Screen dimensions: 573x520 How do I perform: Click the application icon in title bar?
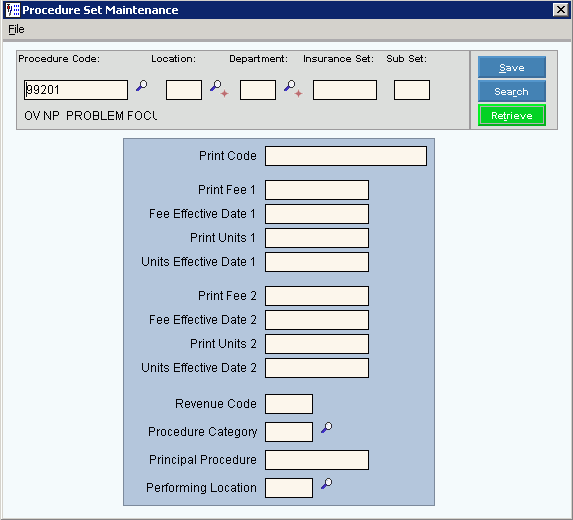point(13,10)
